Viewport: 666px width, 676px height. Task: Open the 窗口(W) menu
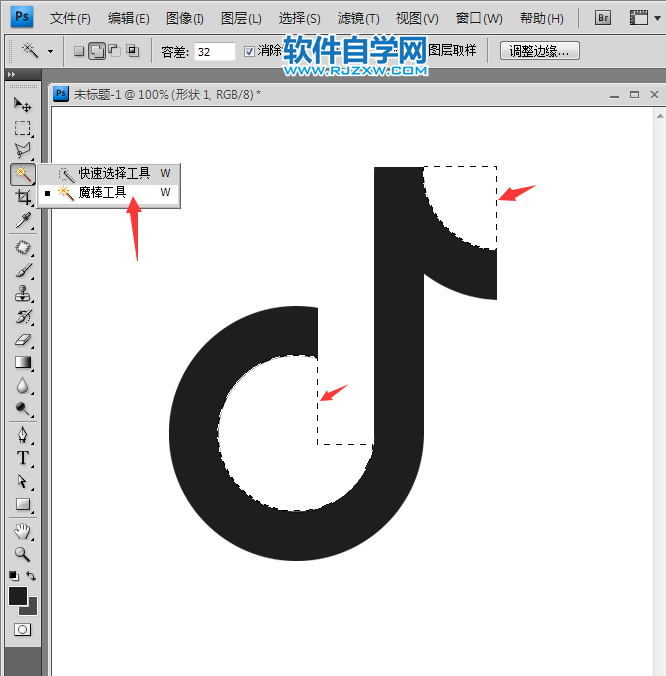479,19
